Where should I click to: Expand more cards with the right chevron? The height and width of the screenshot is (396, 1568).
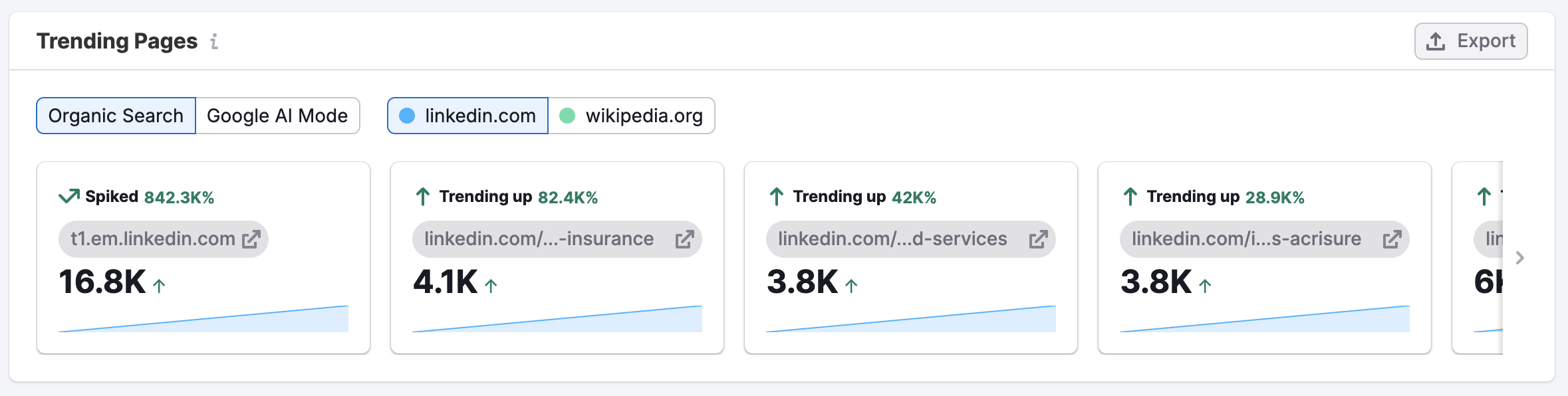point(1519,258)
